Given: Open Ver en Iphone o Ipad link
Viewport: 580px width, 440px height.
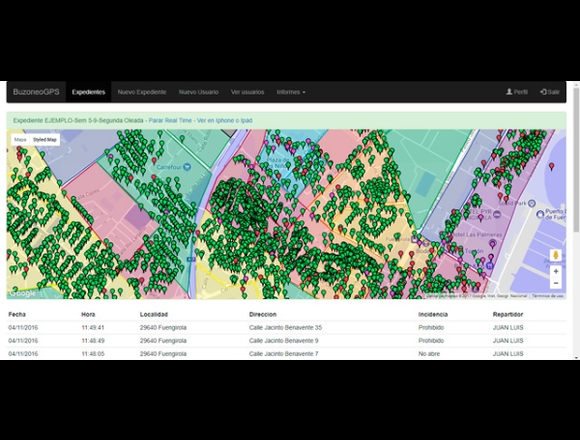Looking at the screenshot, I should click(x=225, y=121).
